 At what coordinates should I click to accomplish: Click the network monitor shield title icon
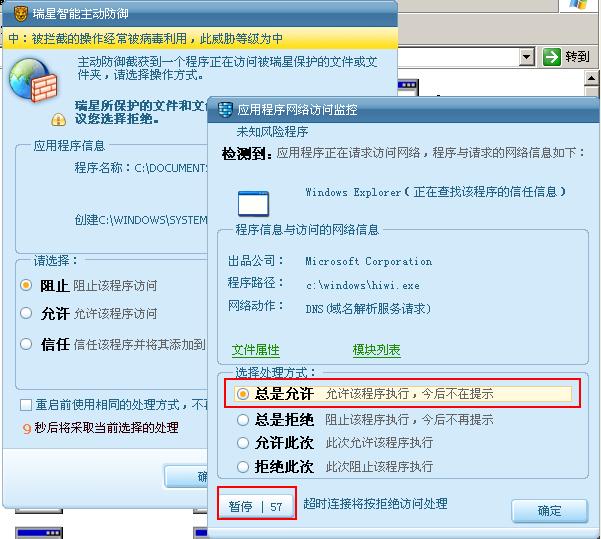tap(225, 110)
